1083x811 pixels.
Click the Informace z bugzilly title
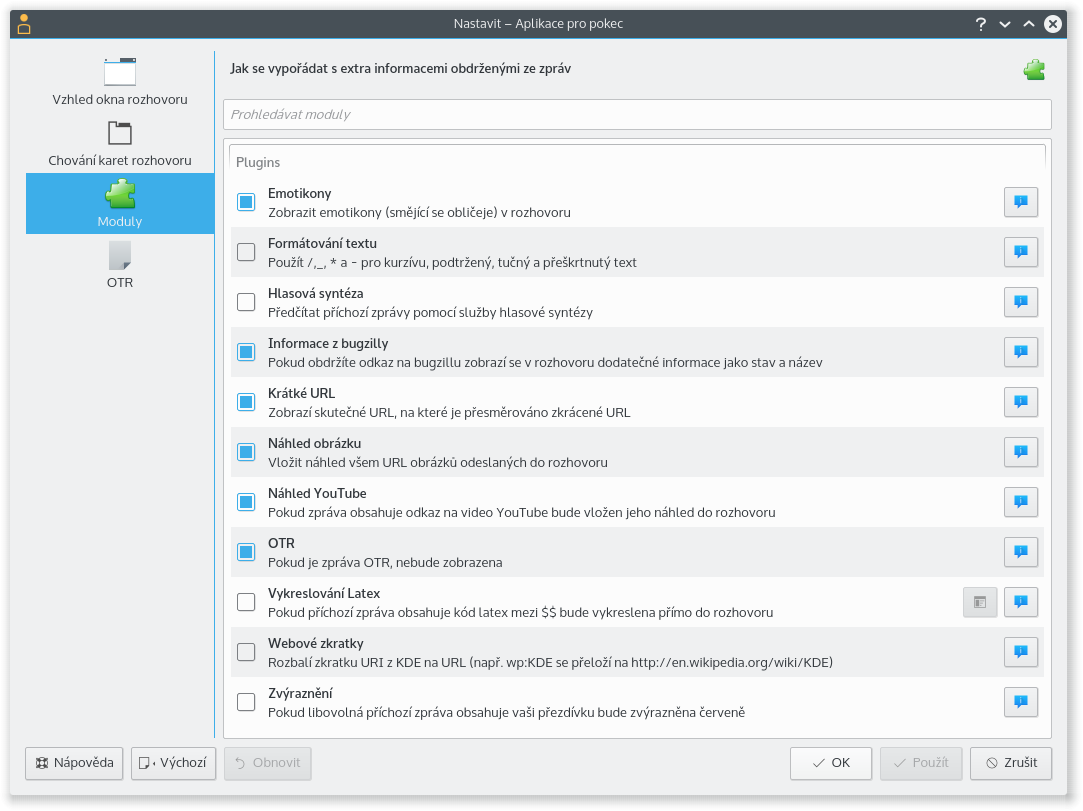tap(328, 343)
